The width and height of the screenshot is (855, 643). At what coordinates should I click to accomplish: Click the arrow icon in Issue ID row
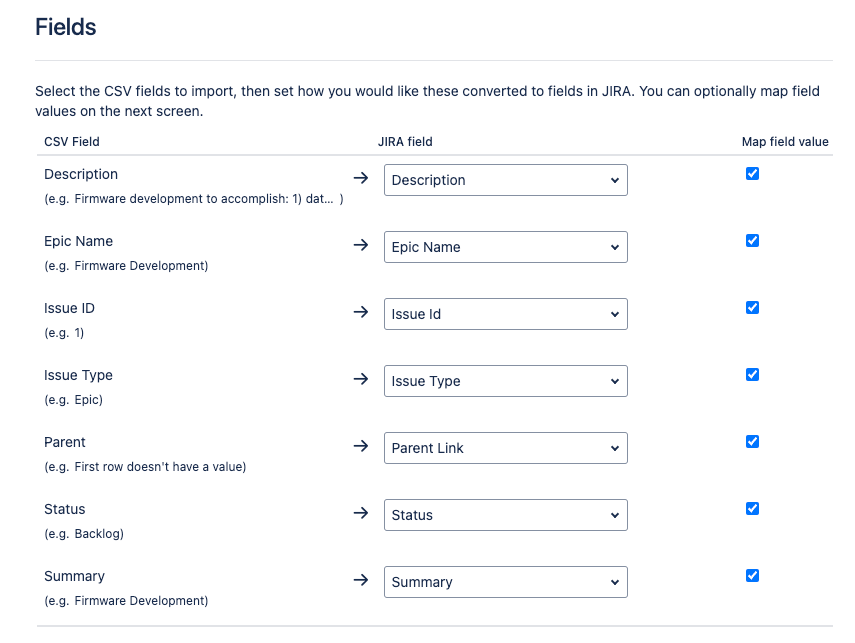(360, 312)
